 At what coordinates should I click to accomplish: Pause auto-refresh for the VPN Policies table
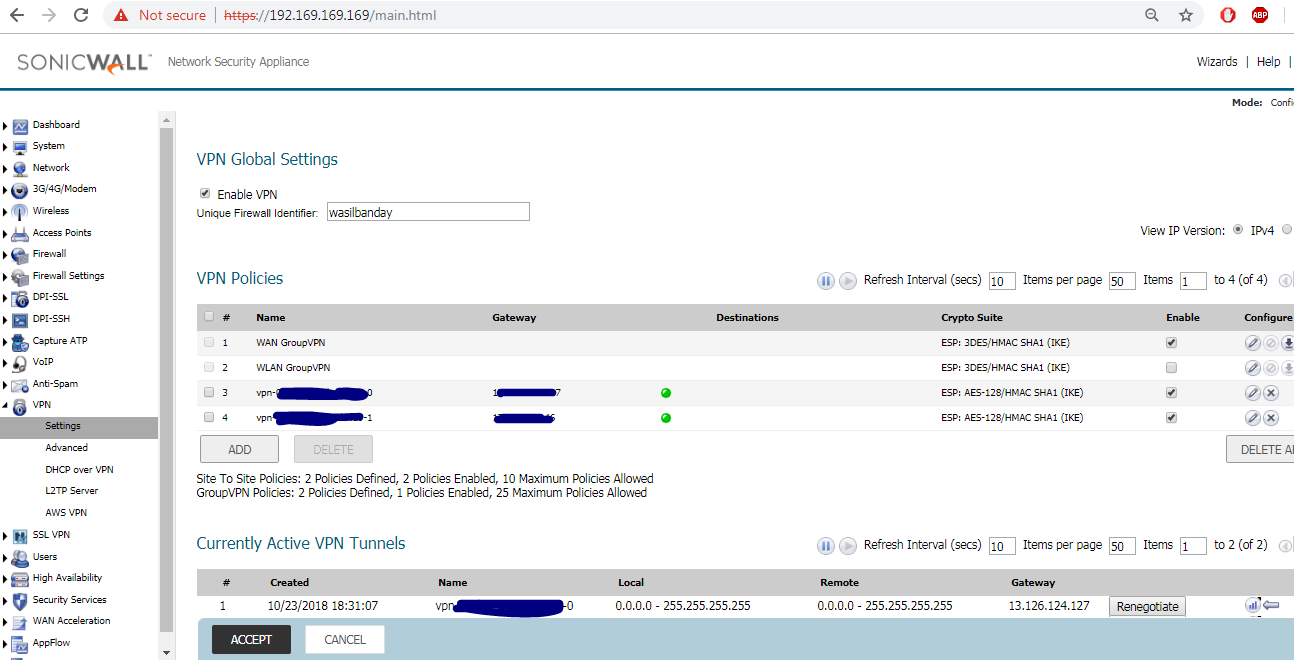click(826, 281)
